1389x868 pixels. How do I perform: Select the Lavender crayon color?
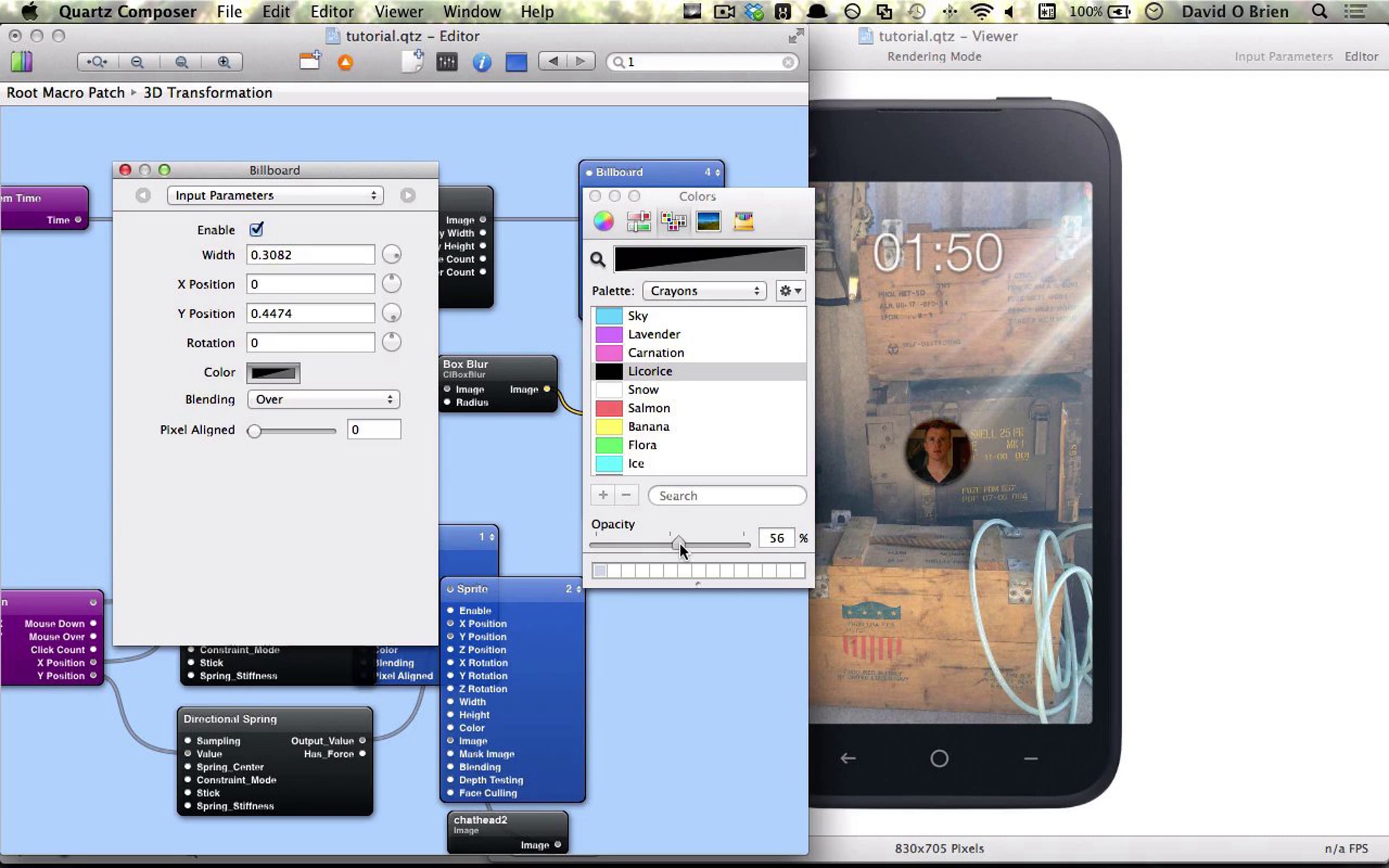click(699, 334)
